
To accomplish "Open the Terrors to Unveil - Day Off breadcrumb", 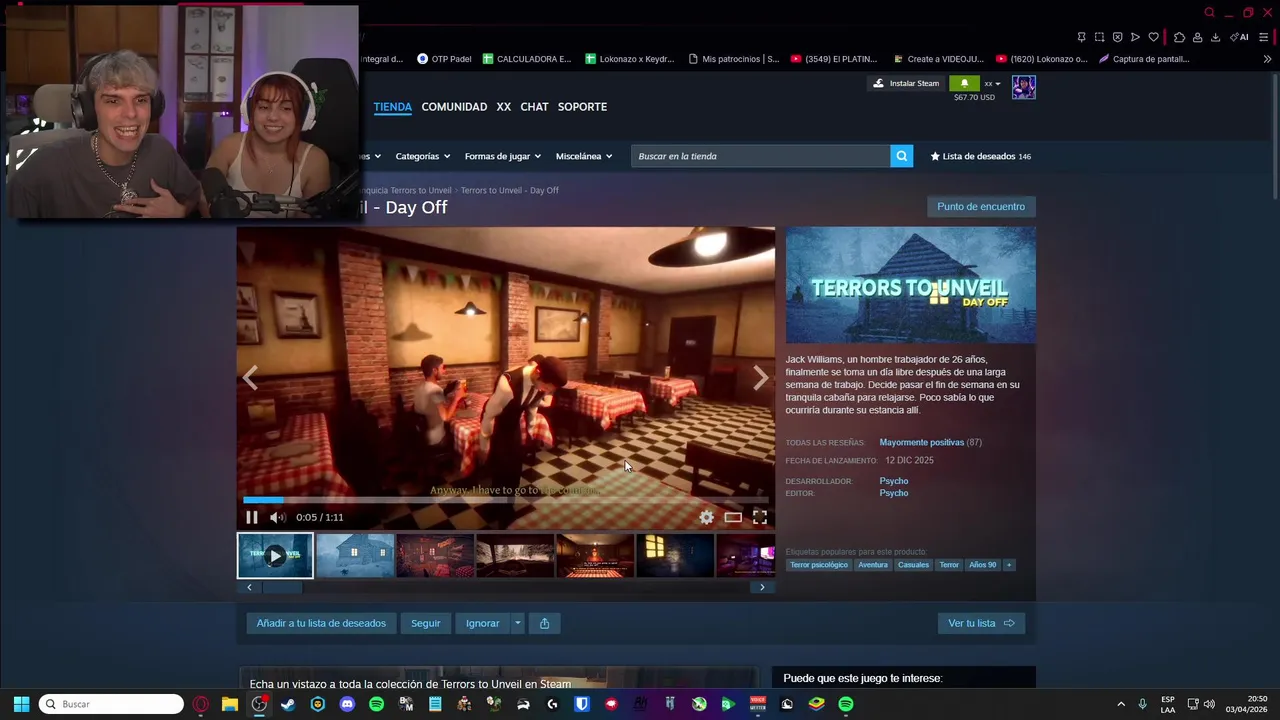I will coord(509,190).
